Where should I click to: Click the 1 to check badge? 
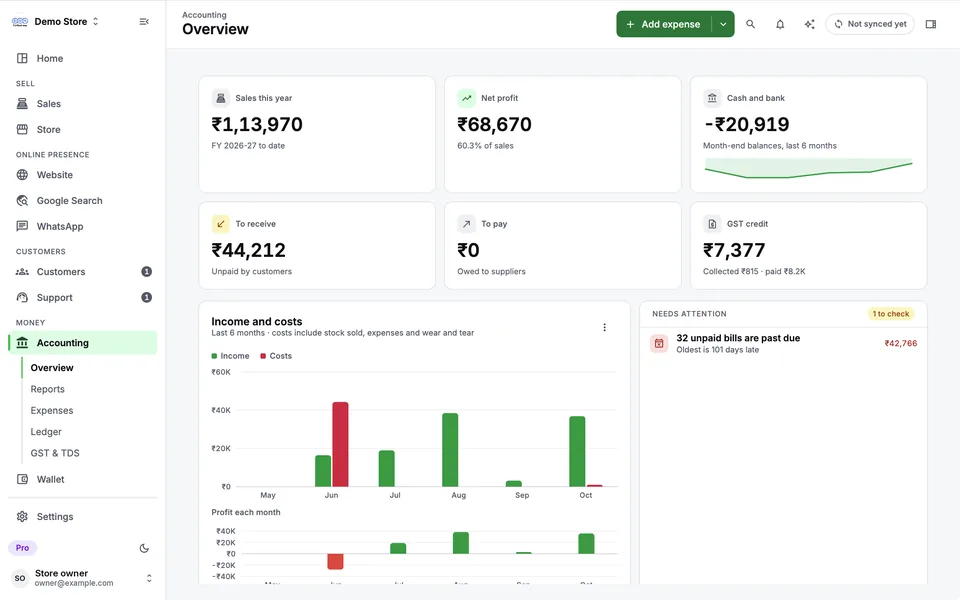tap(891, 313)
